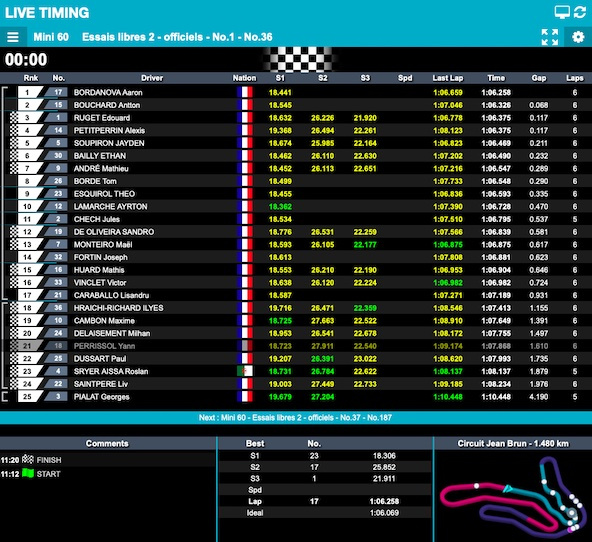The height and width of the screenshot is (542, 592).
Task: Click the checkered FINISH flag icon
Action: click(x=28, y=459)
